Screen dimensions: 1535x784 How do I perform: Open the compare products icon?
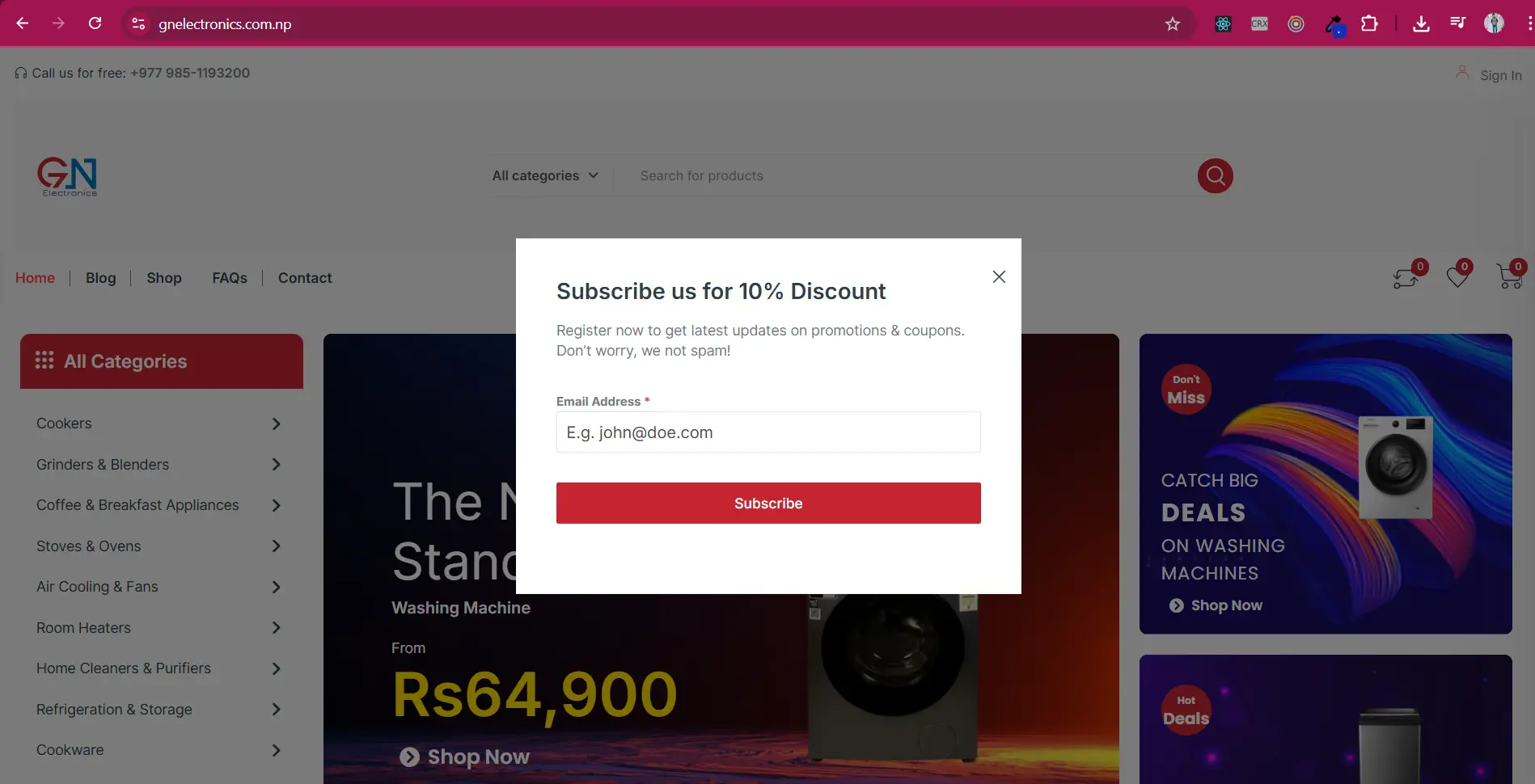[x=1406, y=276]
